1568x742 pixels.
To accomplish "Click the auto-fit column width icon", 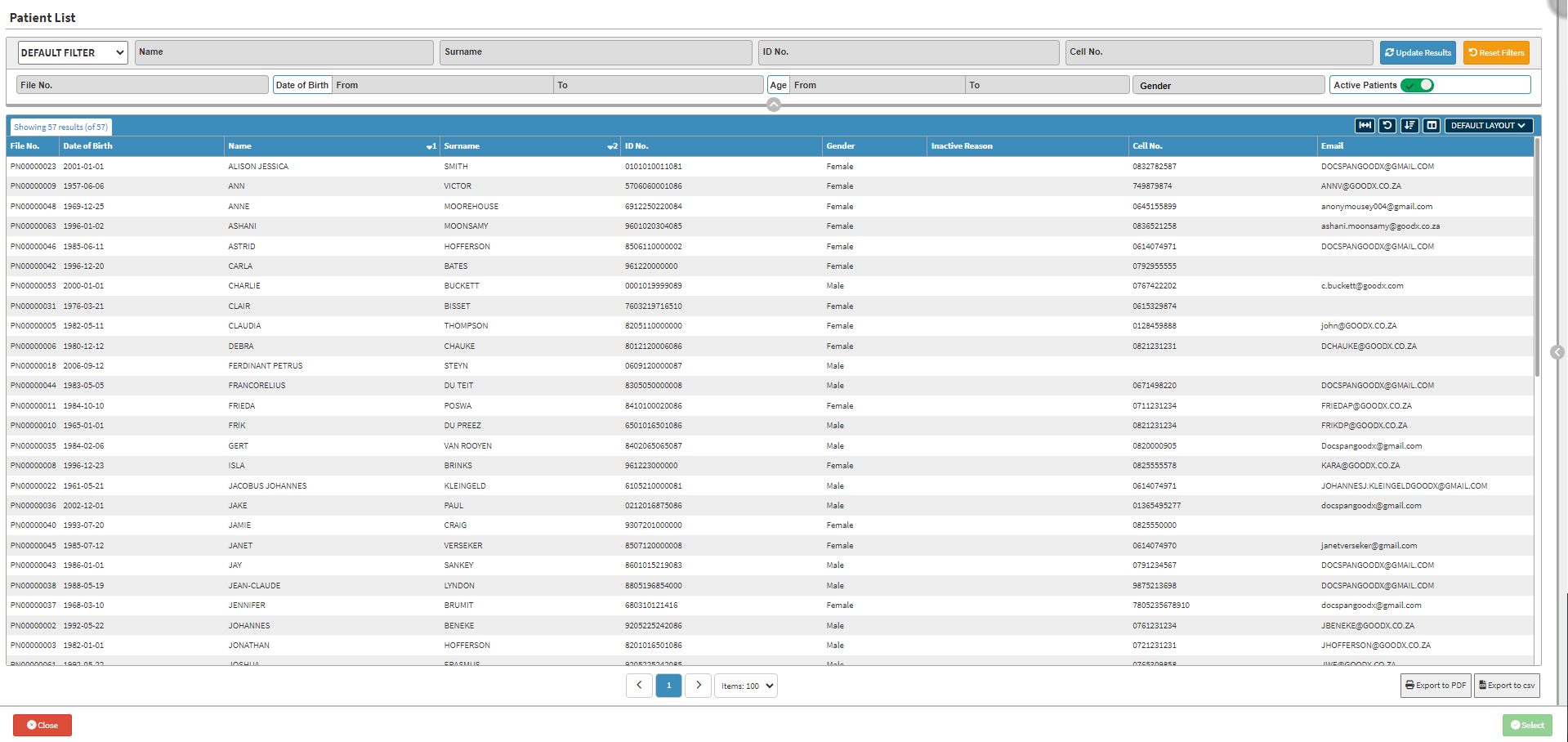I will pyautogui.click(x=1365, y=126).
